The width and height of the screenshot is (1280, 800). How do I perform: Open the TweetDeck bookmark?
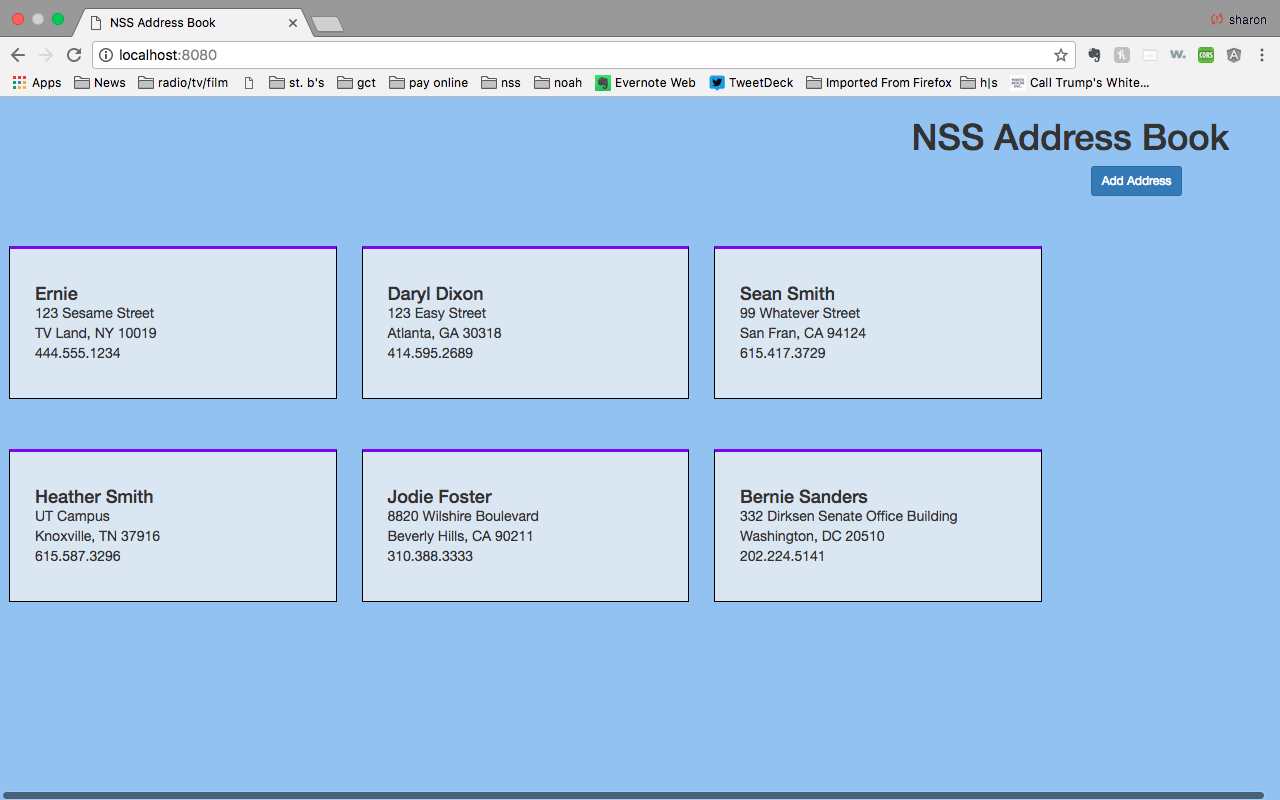pyautogui.click(x=751, y=83)
